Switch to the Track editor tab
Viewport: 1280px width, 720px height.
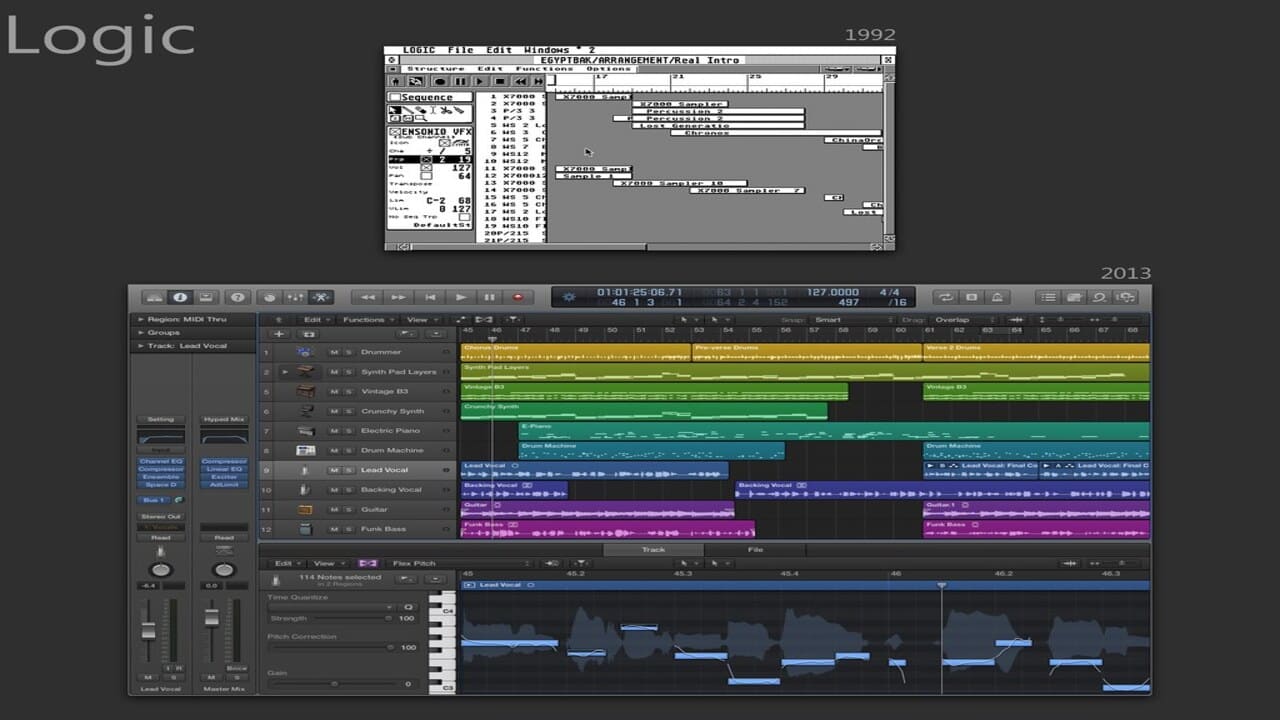[653, 550]
